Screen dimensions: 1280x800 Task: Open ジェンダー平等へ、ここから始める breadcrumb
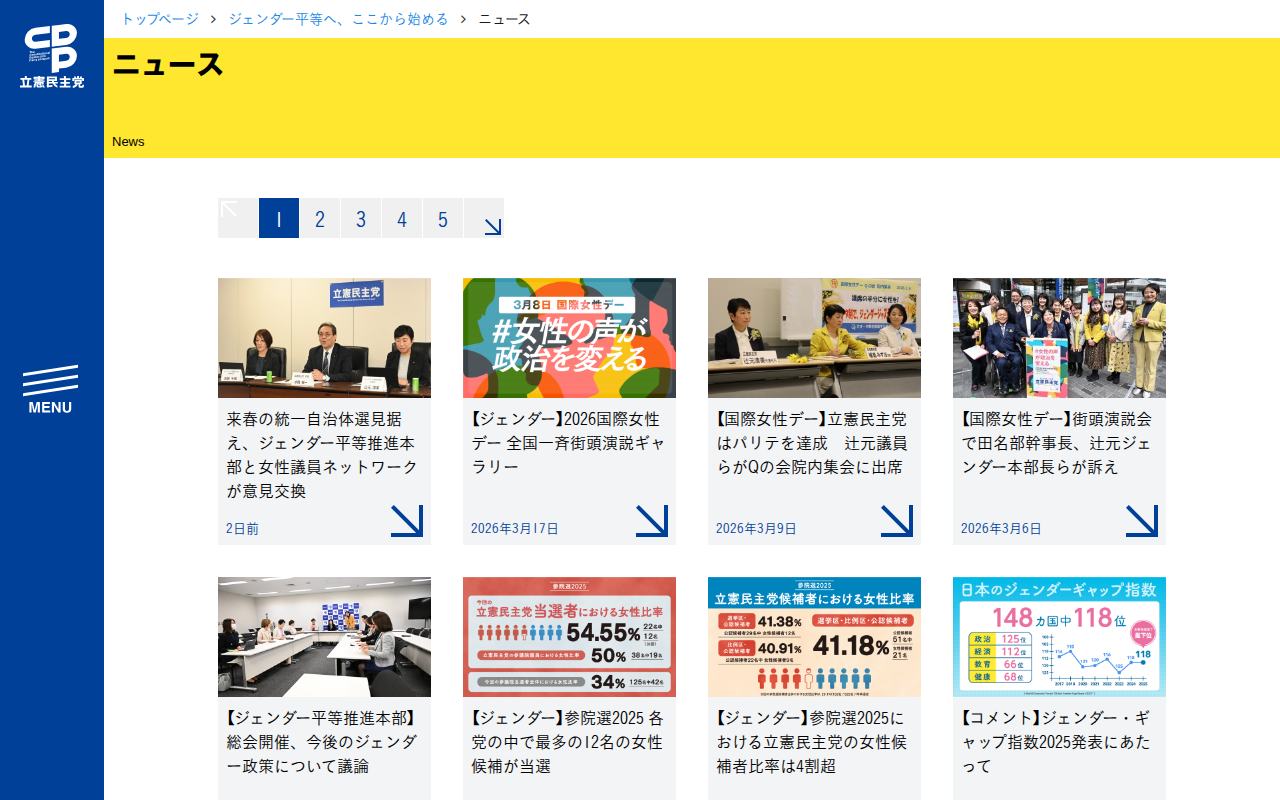339,19
